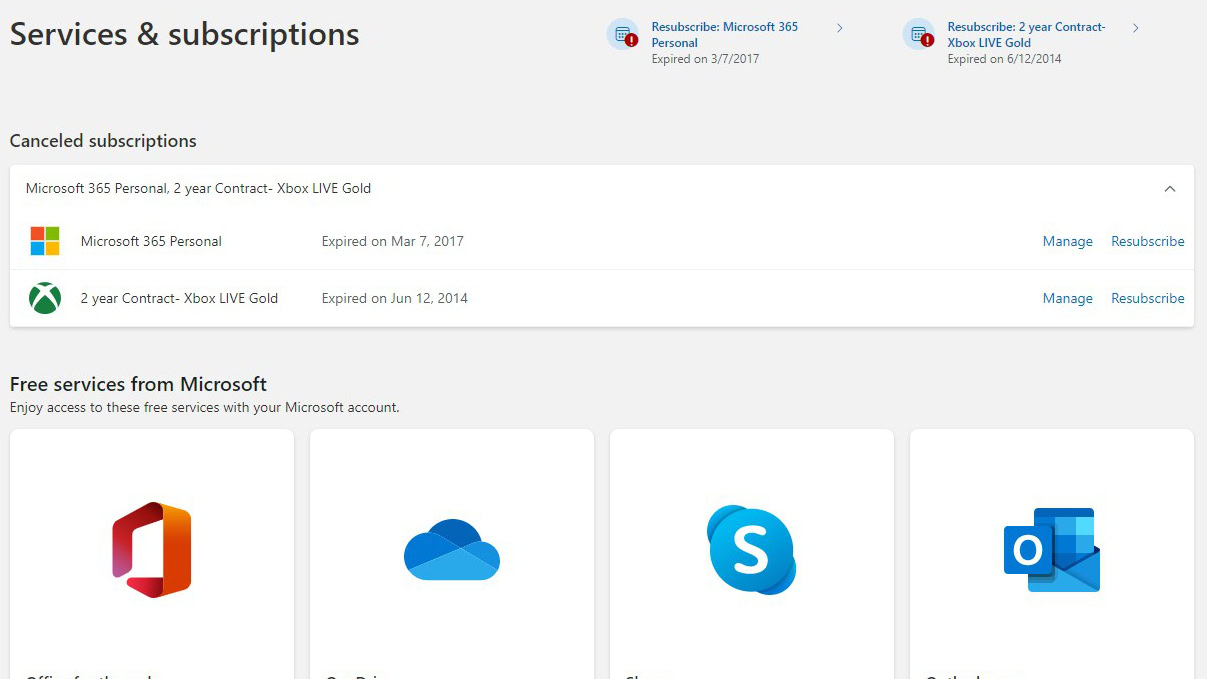Open chevron next to Resubscribe Xbox LIVE Gold
This screenshot has width=1207, height=679.
pos(1135,28)
